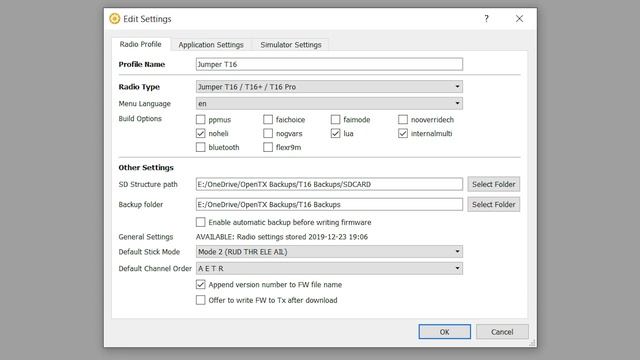640x360 pixels.
Task: Close the Edit Settings dialog
Action: point(519,19)
